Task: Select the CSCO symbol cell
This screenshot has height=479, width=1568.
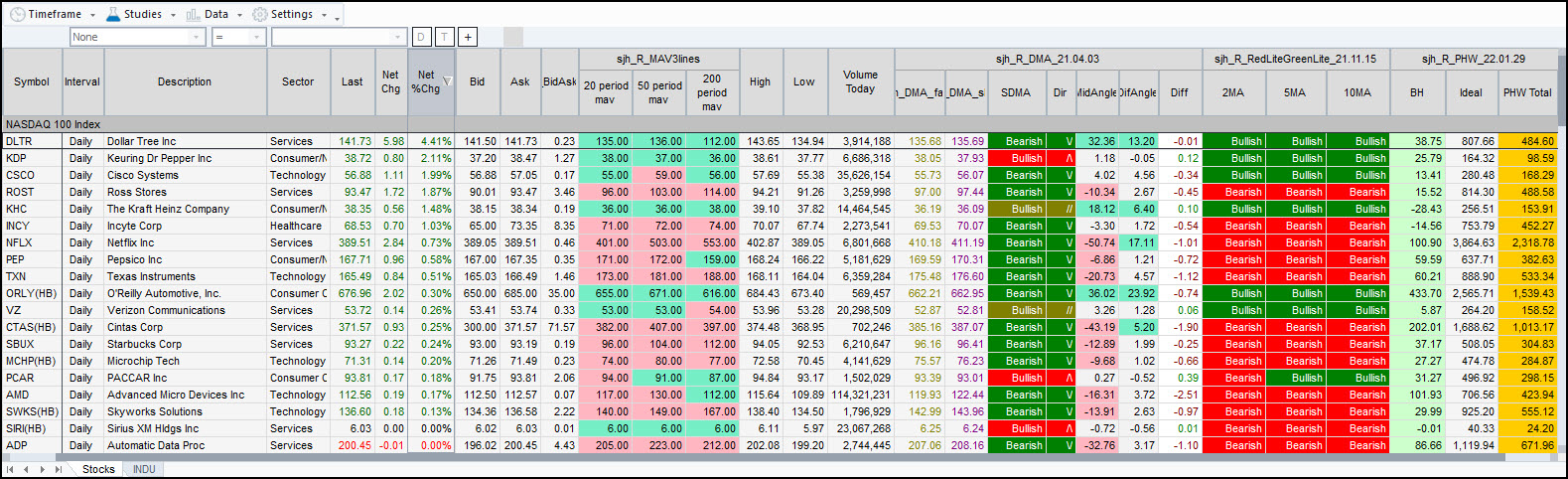Action: pos(32,175)
